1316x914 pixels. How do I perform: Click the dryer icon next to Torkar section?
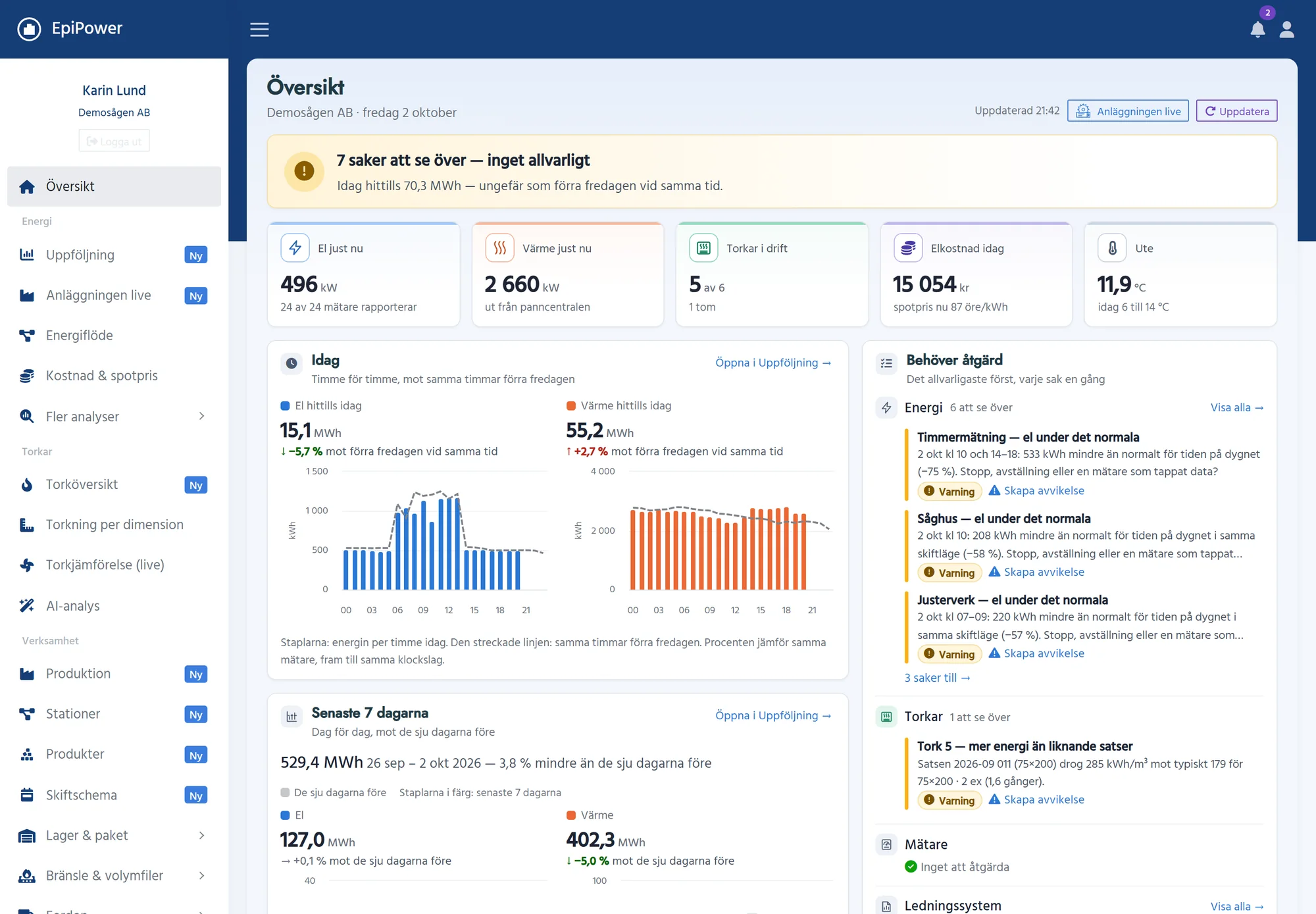(x=886, y=717)
